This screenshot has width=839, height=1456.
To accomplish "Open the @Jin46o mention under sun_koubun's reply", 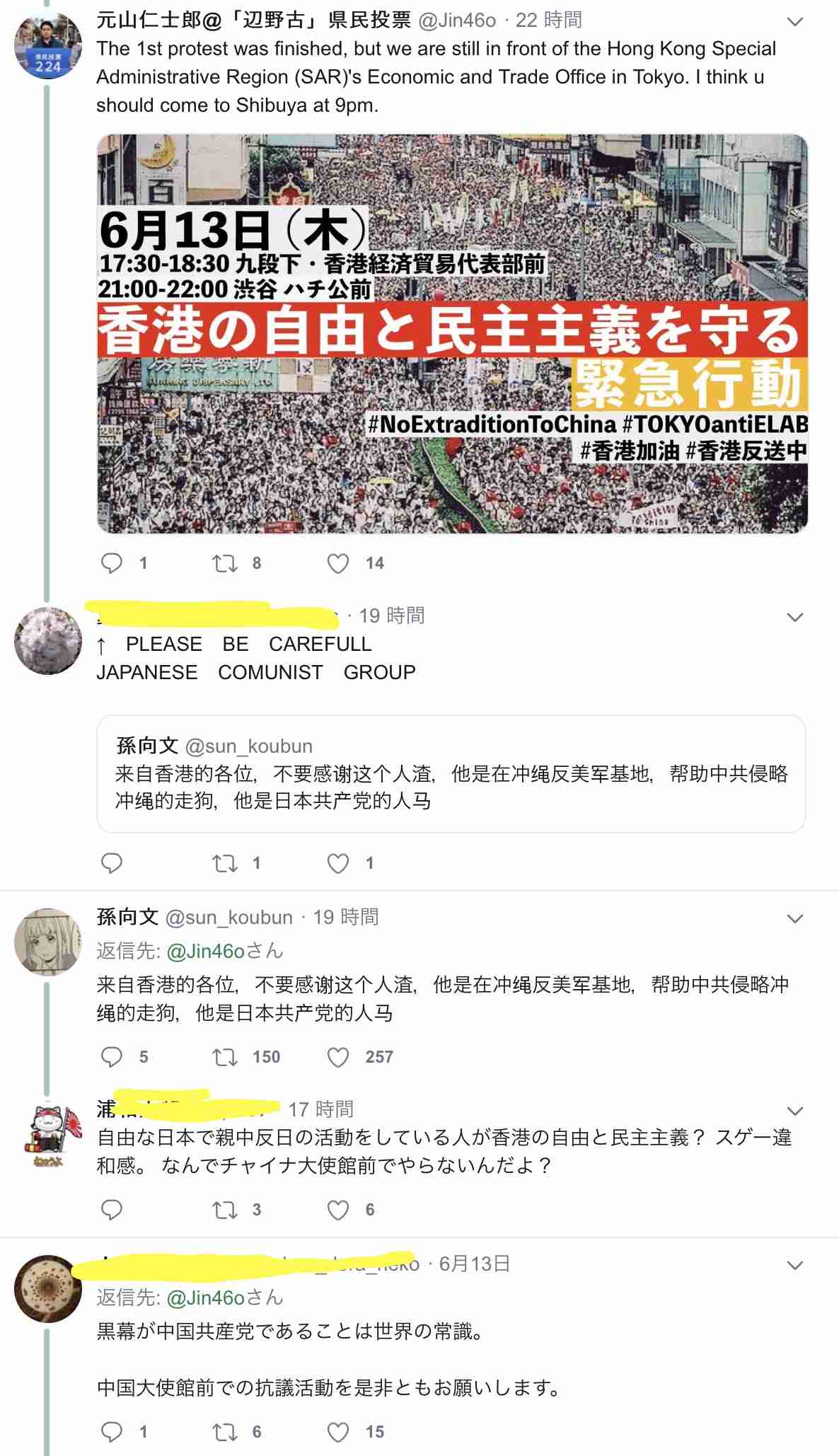I will tap(205, 951).
